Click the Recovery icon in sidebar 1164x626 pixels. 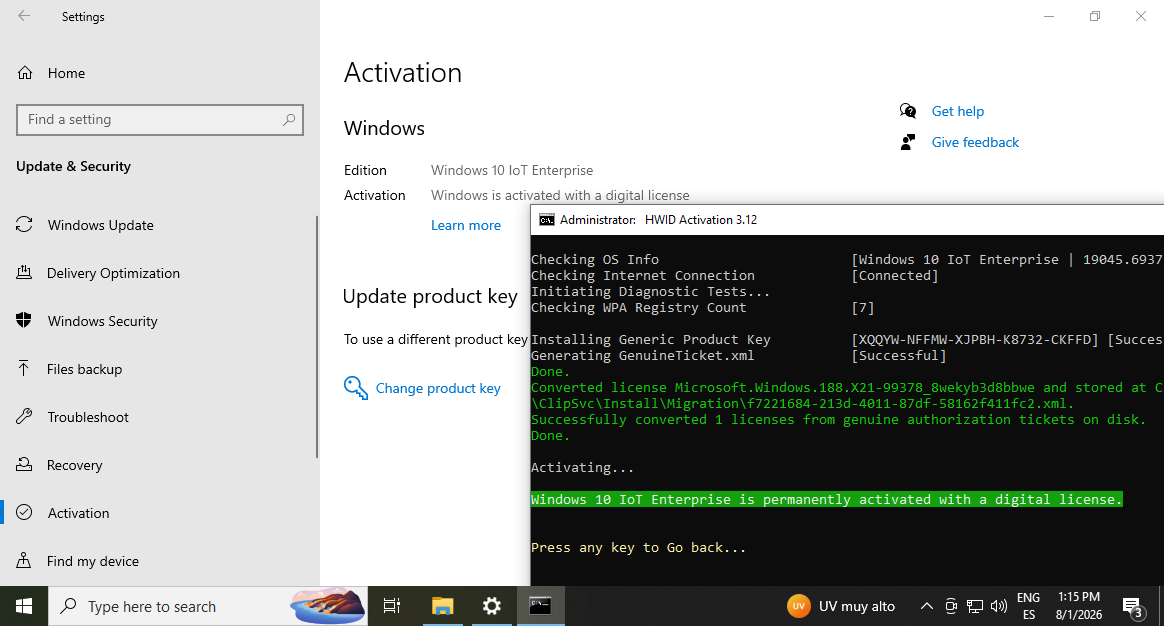tap(24, 465)
